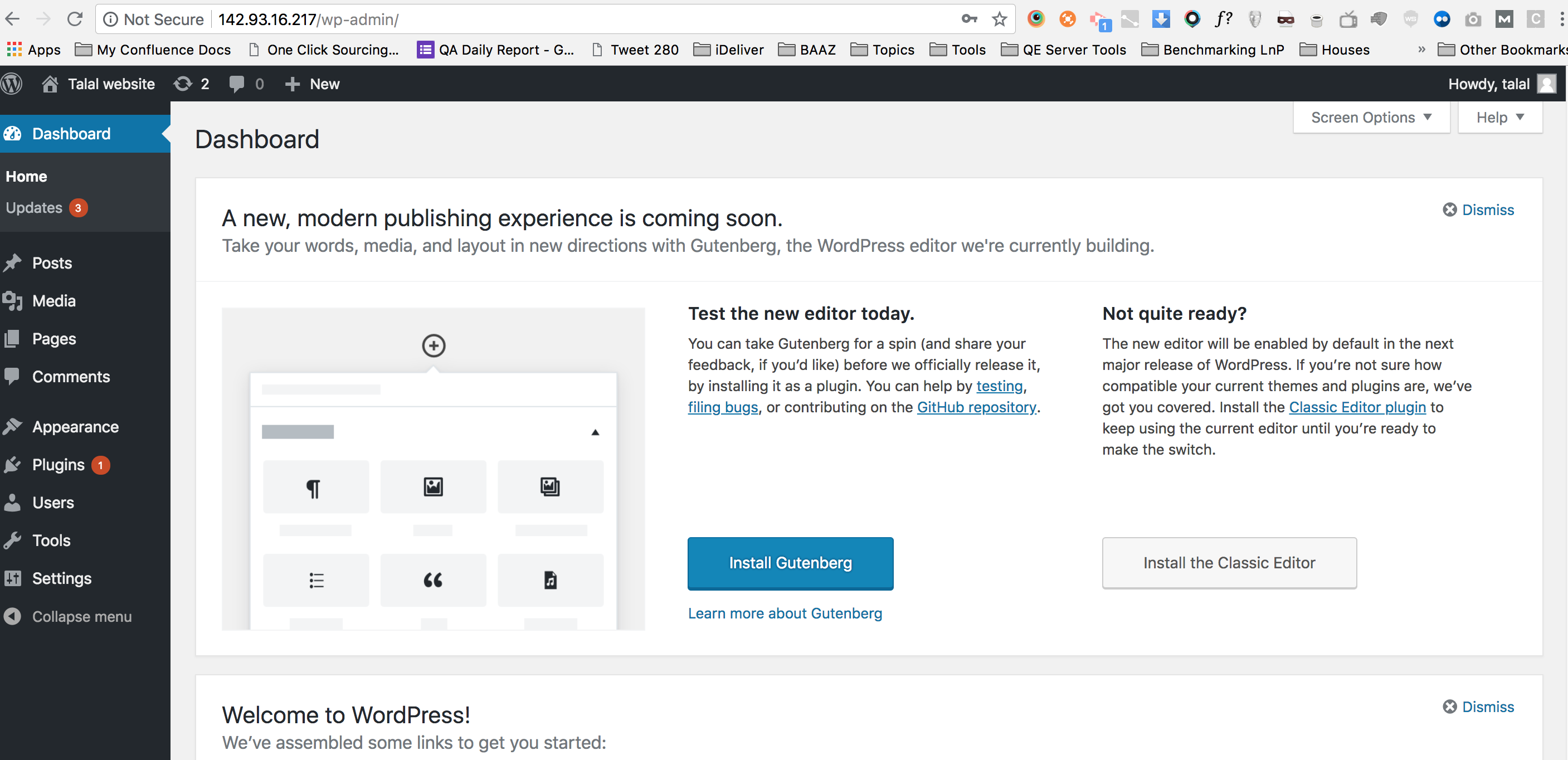
Task: Open the Posts menu with pushpin icon
Action: coord(51,262)
